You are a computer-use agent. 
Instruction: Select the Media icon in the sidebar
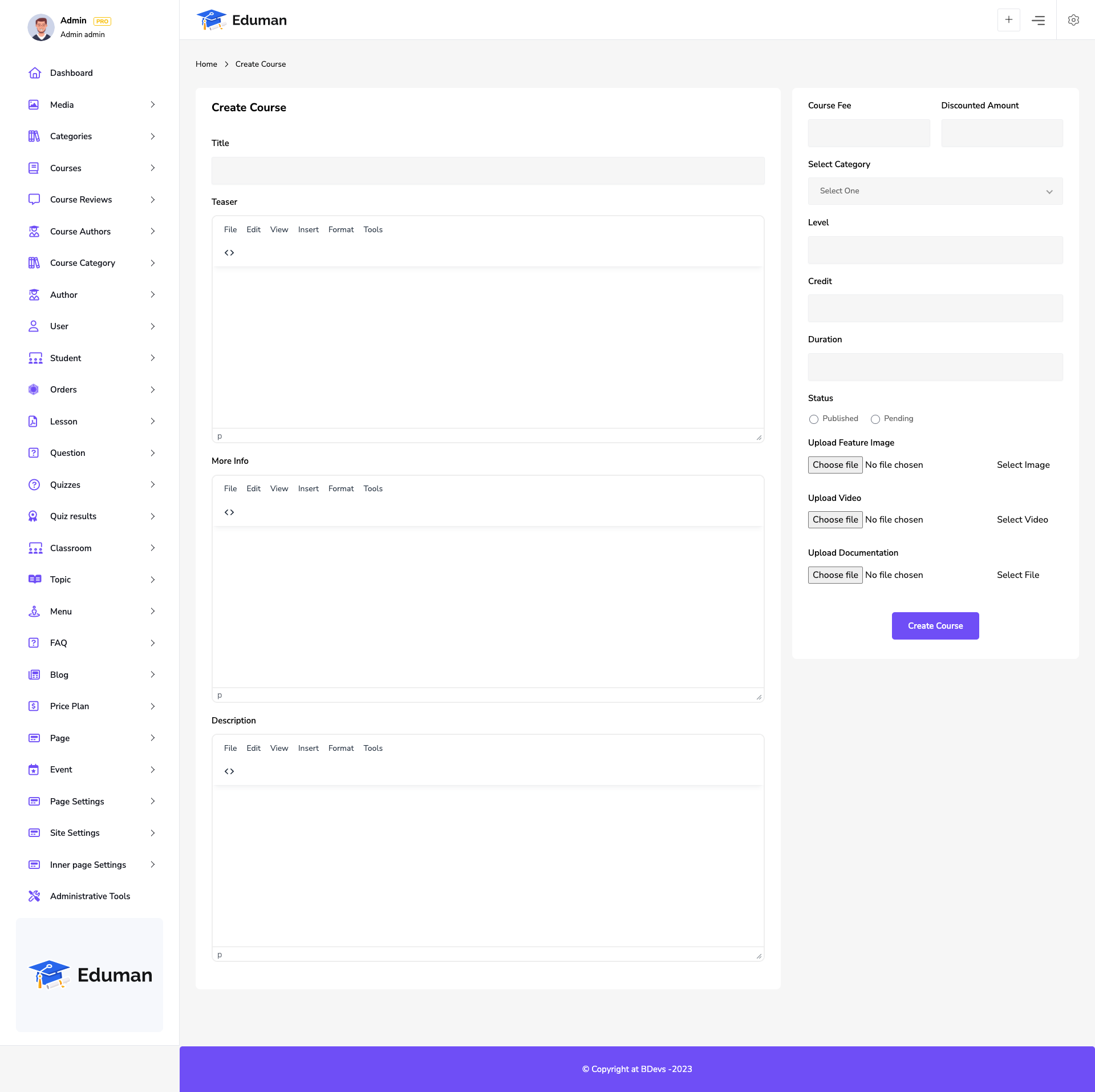pos(34,104)
